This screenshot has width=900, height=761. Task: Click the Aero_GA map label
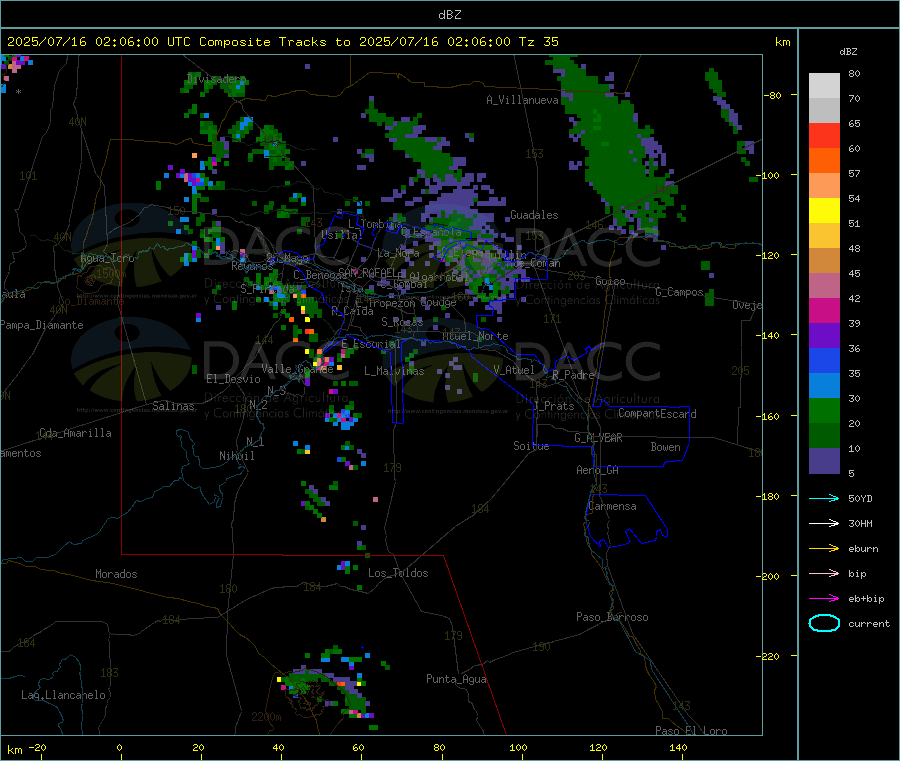click(x=598, y=470)
